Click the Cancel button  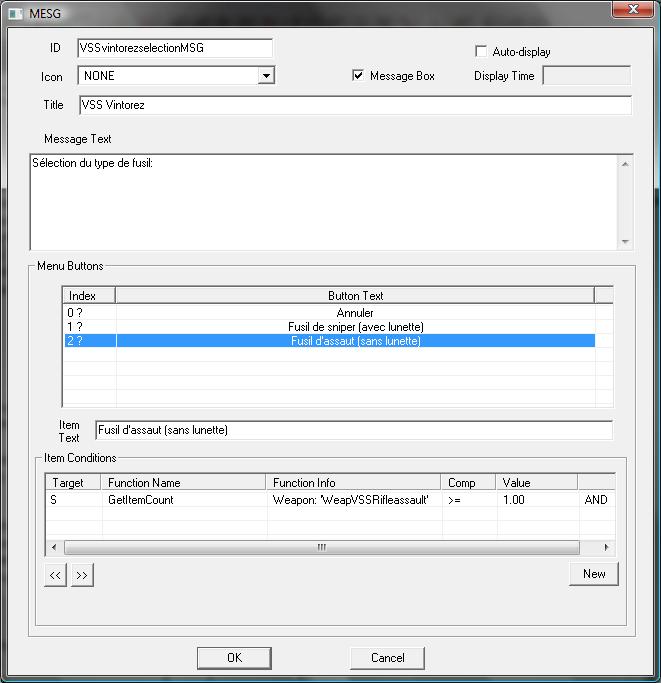coord(387,658)
